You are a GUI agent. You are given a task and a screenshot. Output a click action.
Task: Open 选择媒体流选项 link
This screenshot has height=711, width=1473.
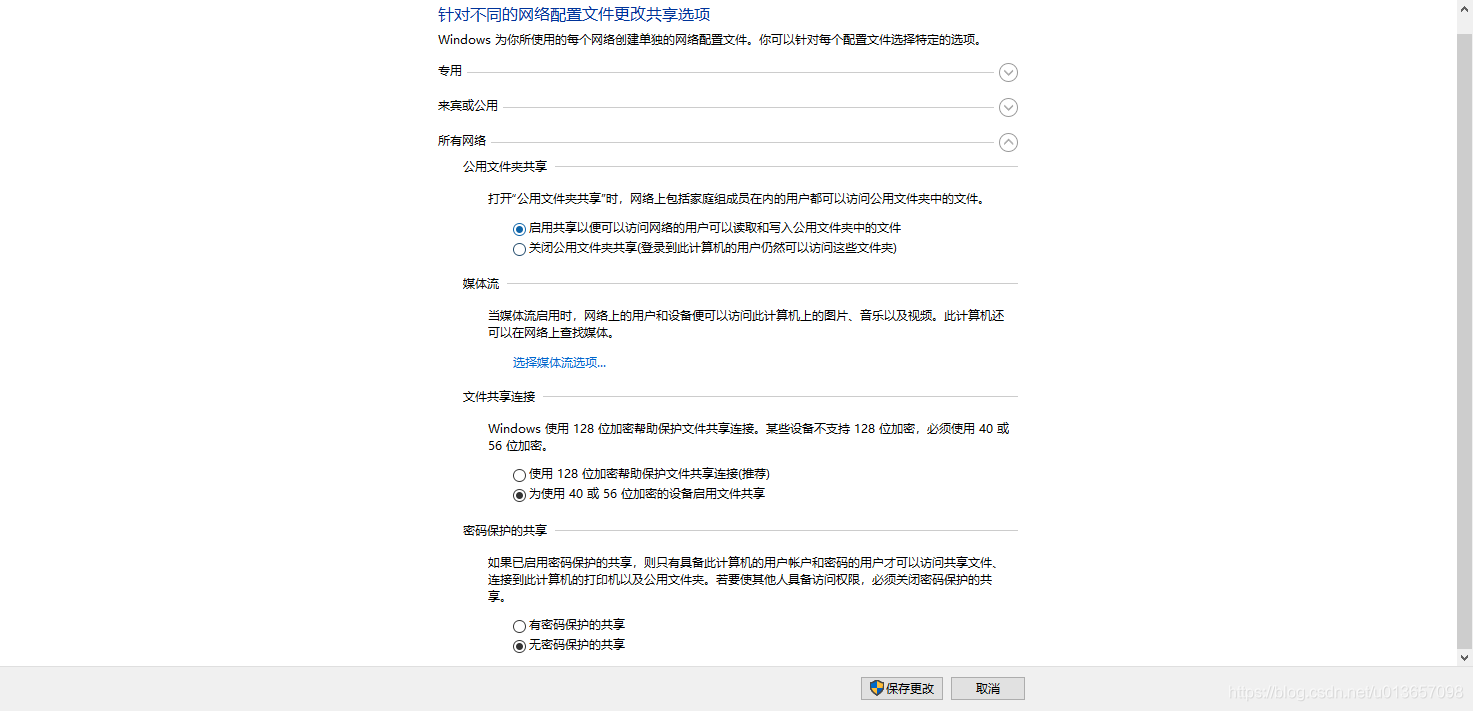click(x=559, y=362)
